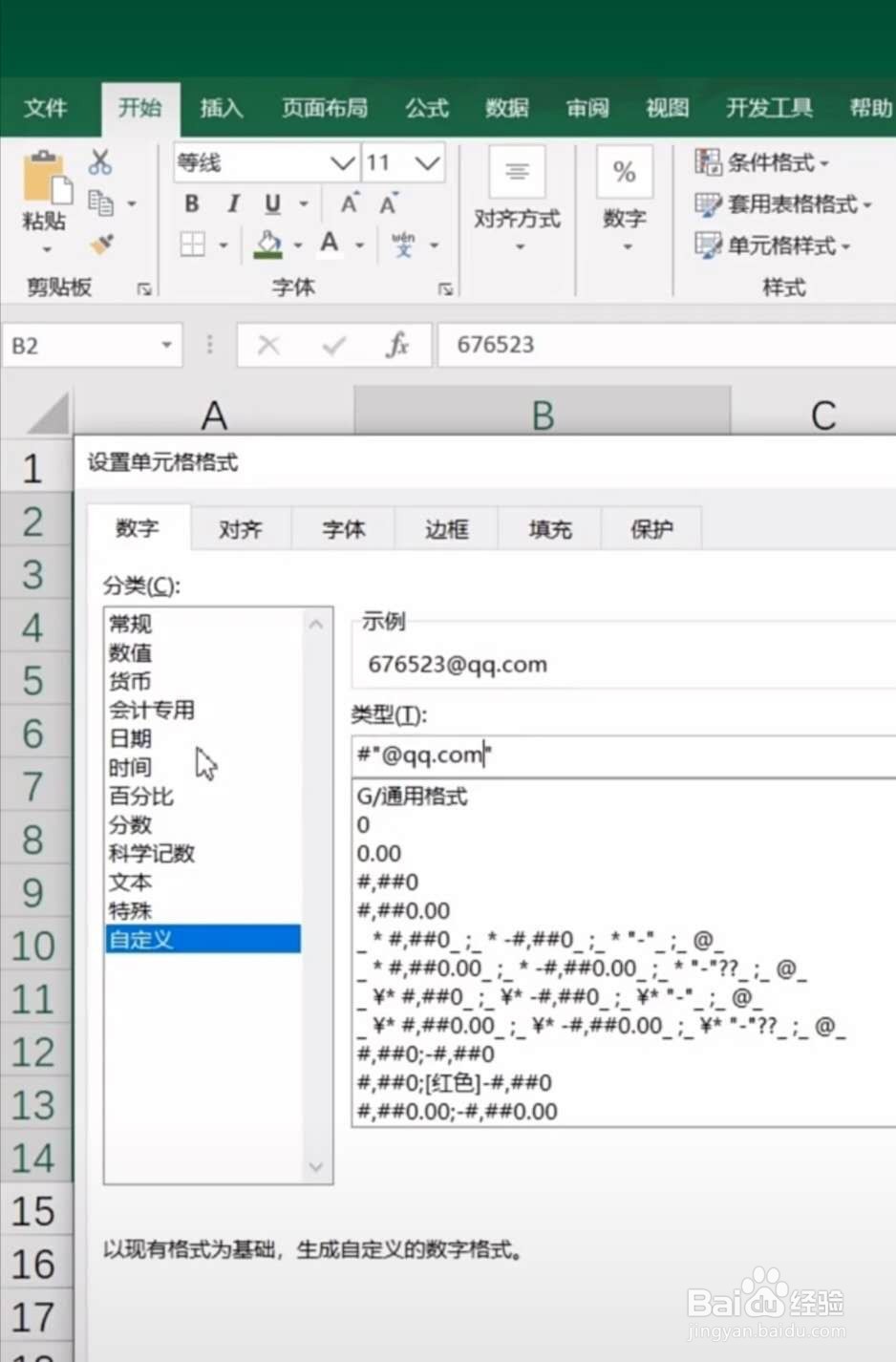Switch to the 边框 tab in the dialog
Image resolution: width=896 pixels, height=1362 pixels.
(x=445, y=529)
